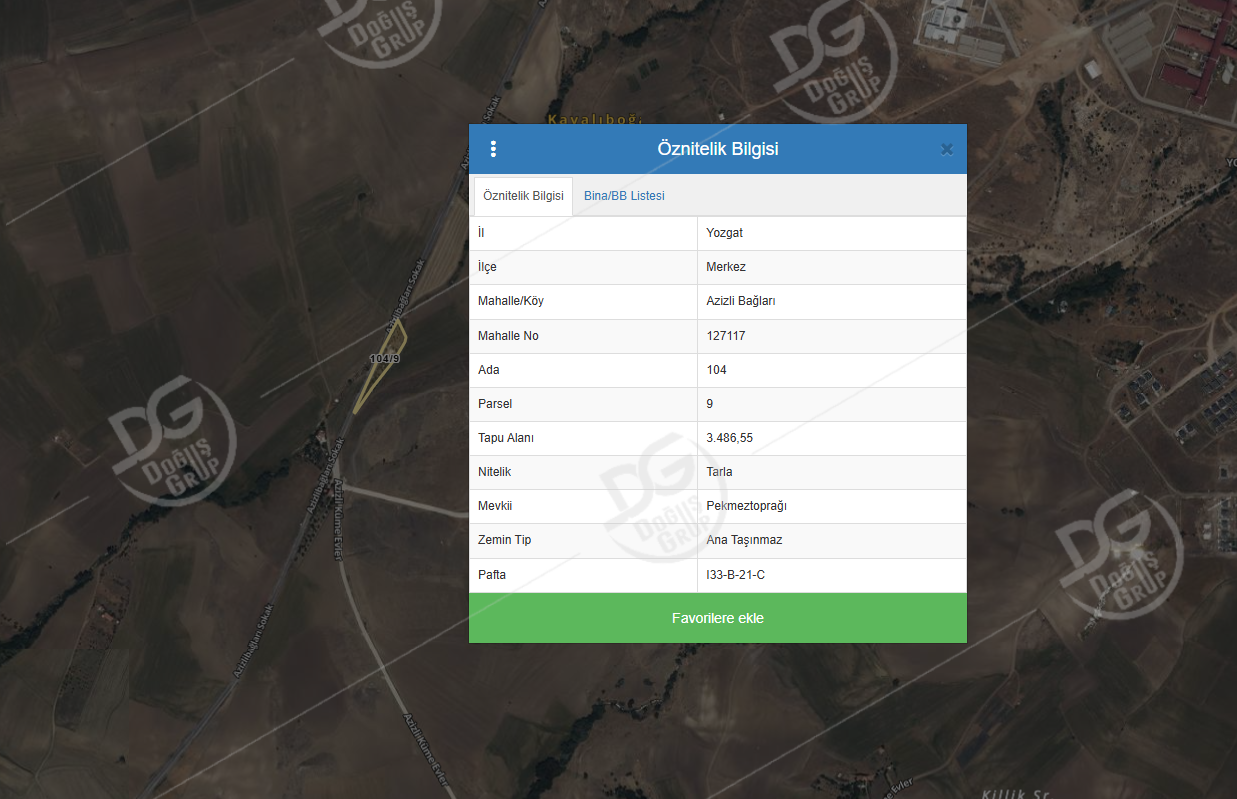This screenshot has height=799, width=1237.
Task: Click the Mahalle No field label
Action: [x=508, y=336]
